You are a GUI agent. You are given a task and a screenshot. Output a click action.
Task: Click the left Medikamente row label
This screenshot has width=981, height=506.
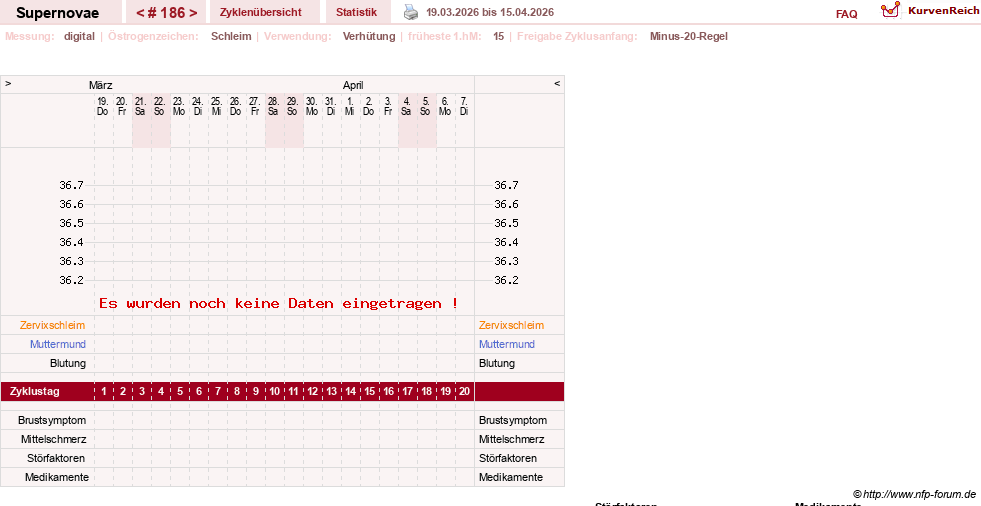[x=57, y=477]
